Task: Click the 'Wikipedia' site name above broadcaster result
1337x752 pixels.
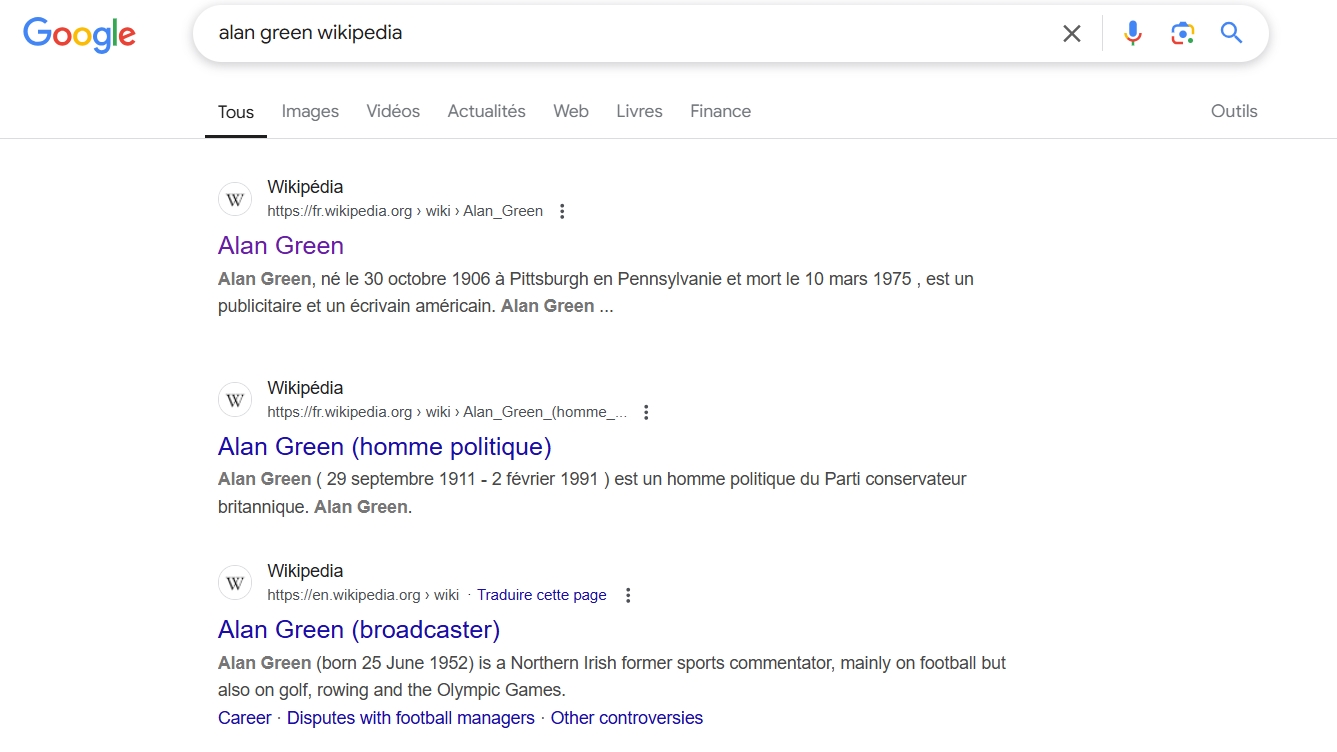Action: (305, 571)
